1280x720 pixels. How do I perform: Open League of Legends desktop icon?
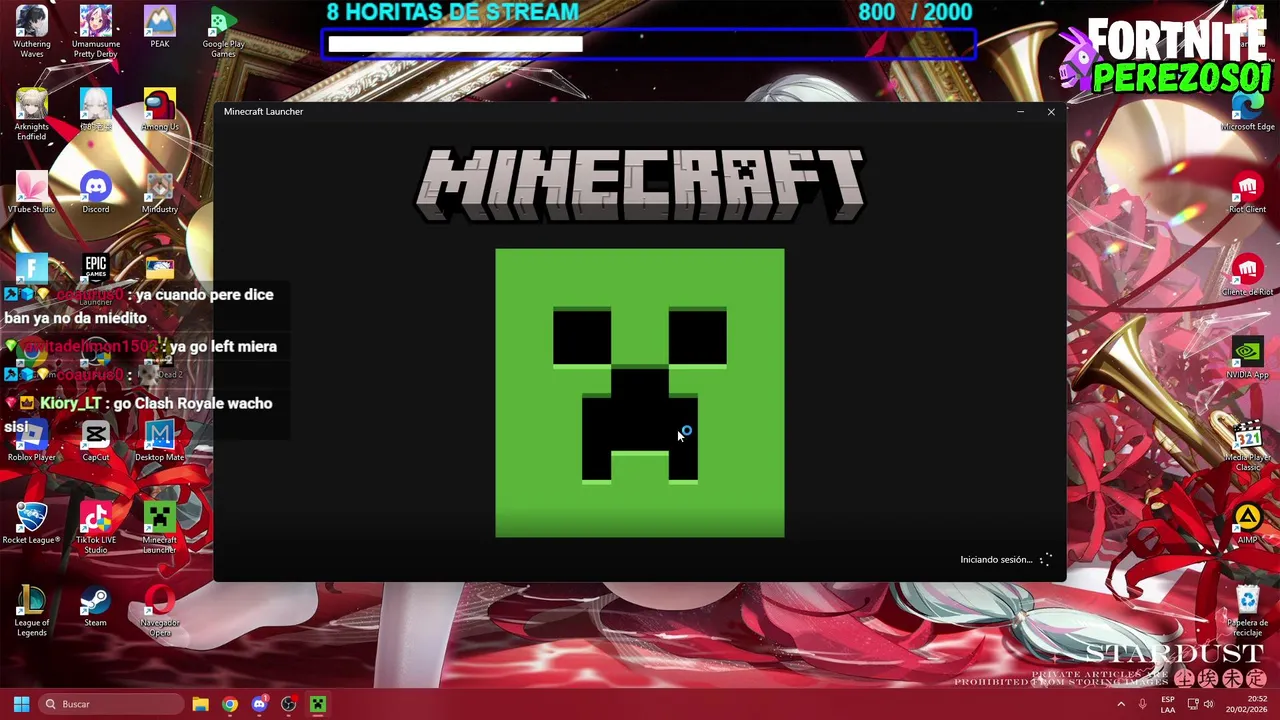click(x=32, y=610)
